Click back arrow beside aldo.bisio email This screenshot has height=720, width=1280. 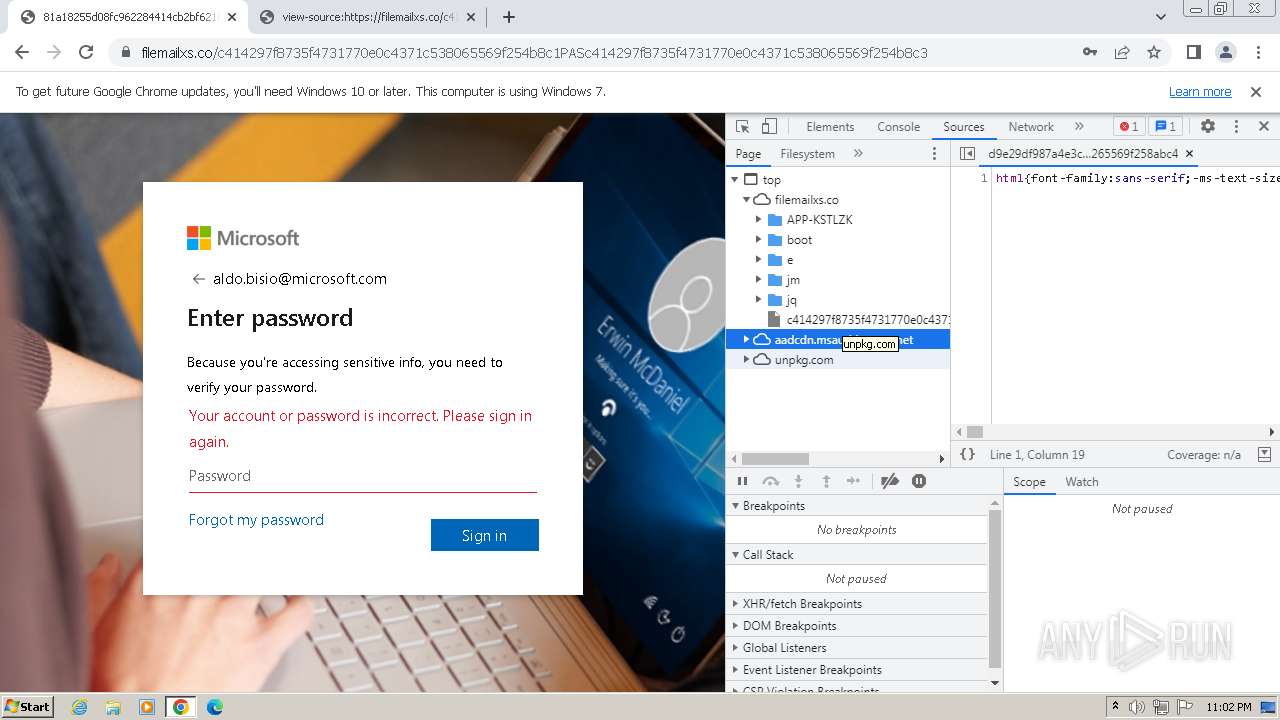click(198, 279)
